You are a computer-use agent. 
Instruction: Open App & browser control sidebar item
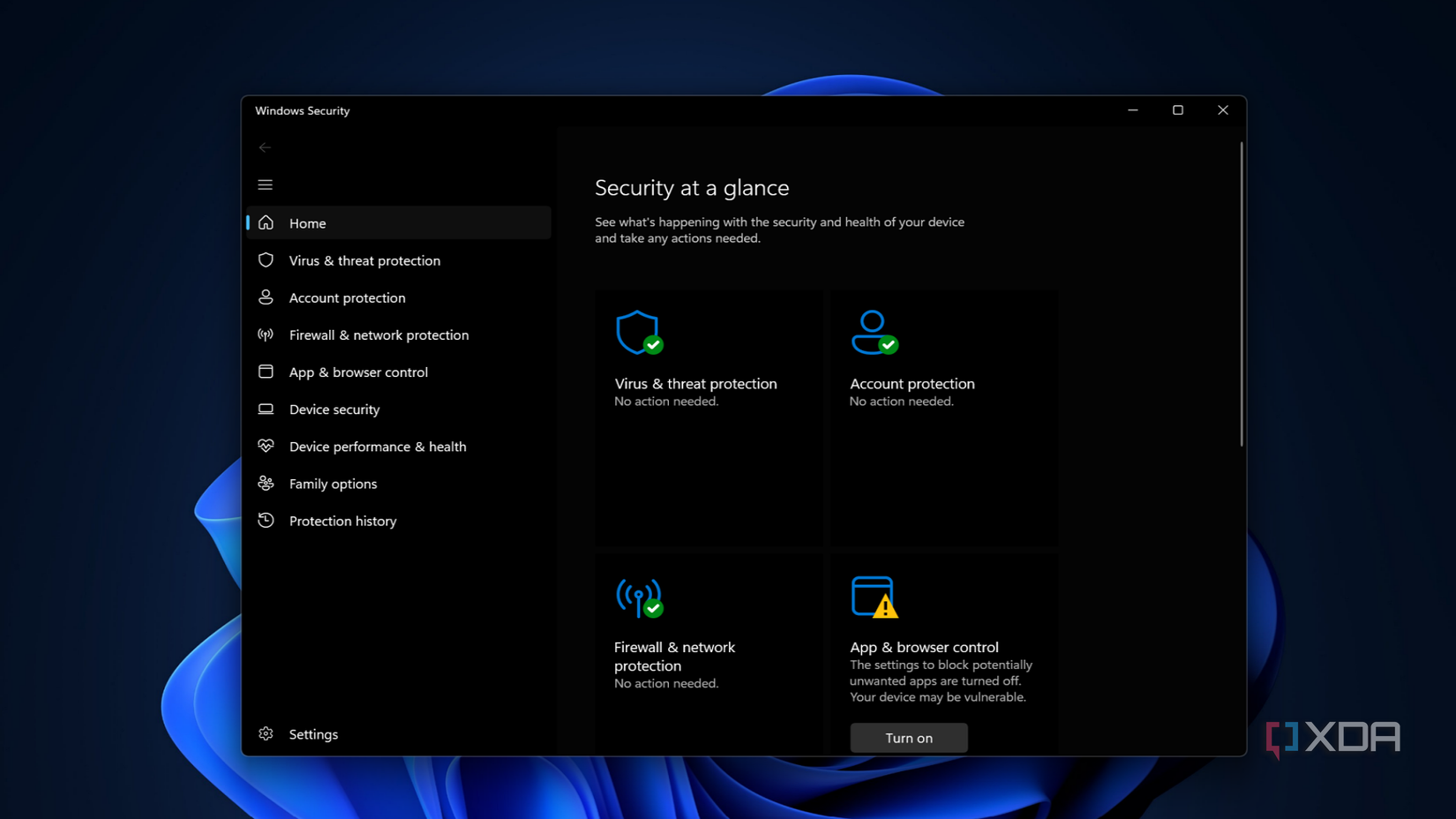[x=399, y=372]
